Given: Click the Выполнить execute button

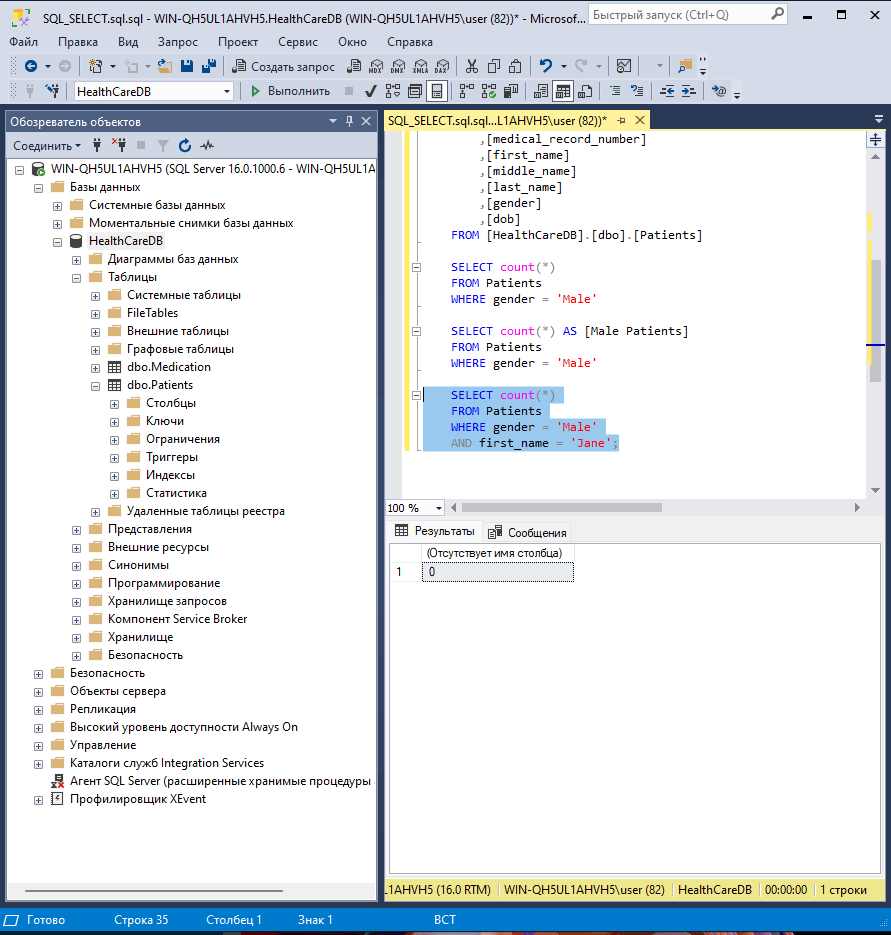Looking at the screenshot, I should pyautogui.click(x=290, y=91).
